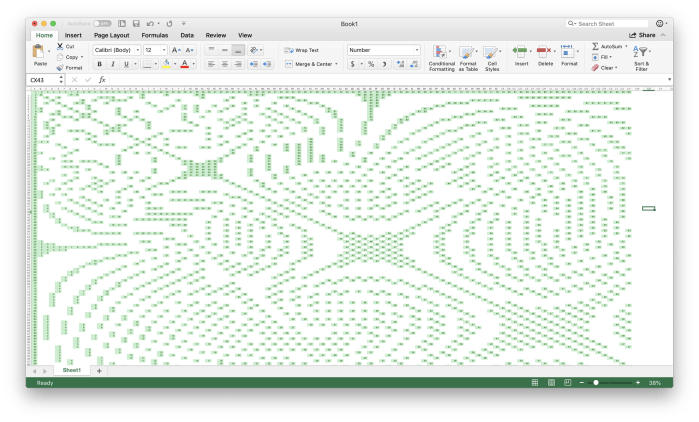Click the Paste clipboard icon

click(x=39, y=52)
